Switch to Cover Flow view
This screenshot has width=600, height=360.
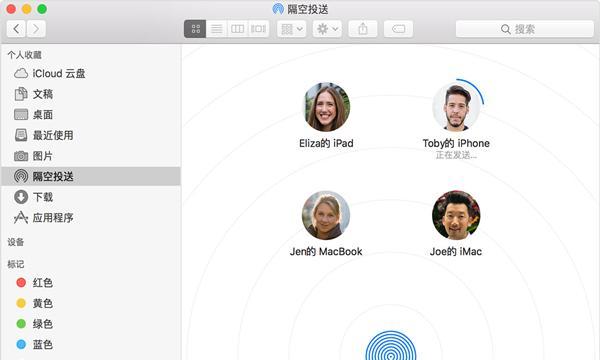(x=258, y=29)
